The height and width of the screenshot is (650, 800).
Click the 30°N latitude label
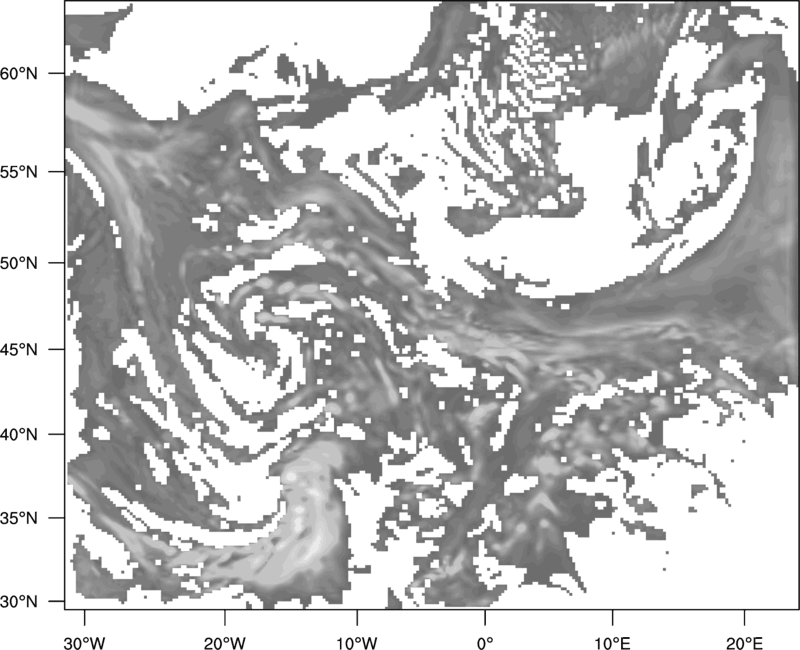pos(19,602)
